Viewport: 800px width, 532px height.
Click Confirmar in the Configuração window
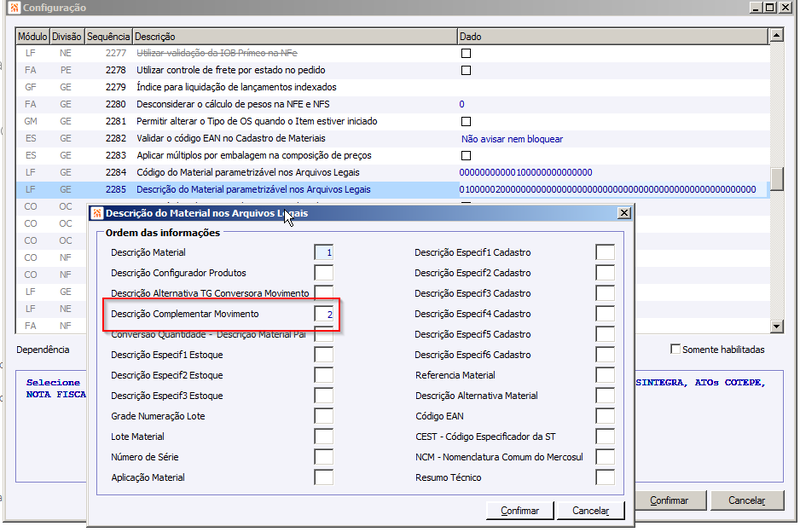click(x=669, y=500)
